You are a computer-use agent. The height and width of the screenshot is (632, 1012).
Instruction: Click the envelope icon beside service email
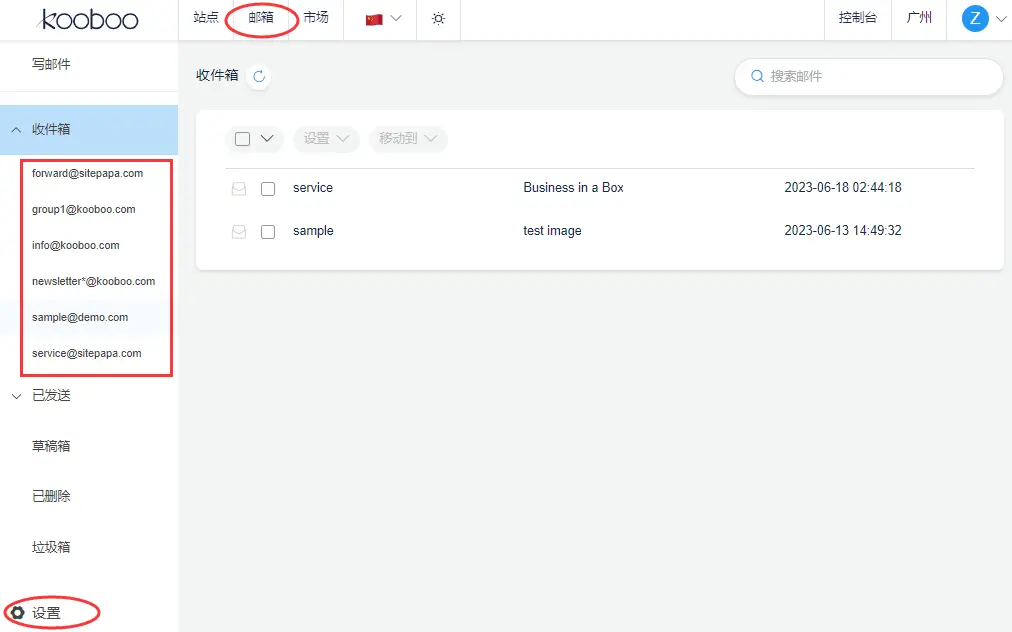point(239,188)
